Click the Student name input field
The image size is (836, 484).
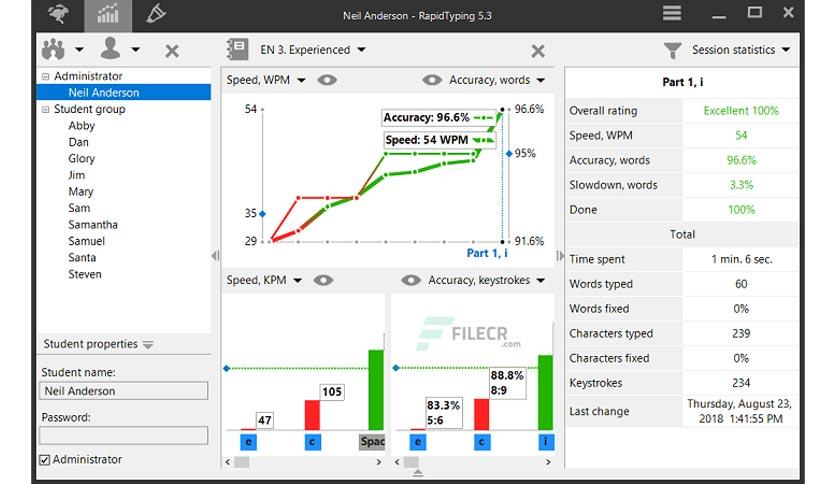124,391
